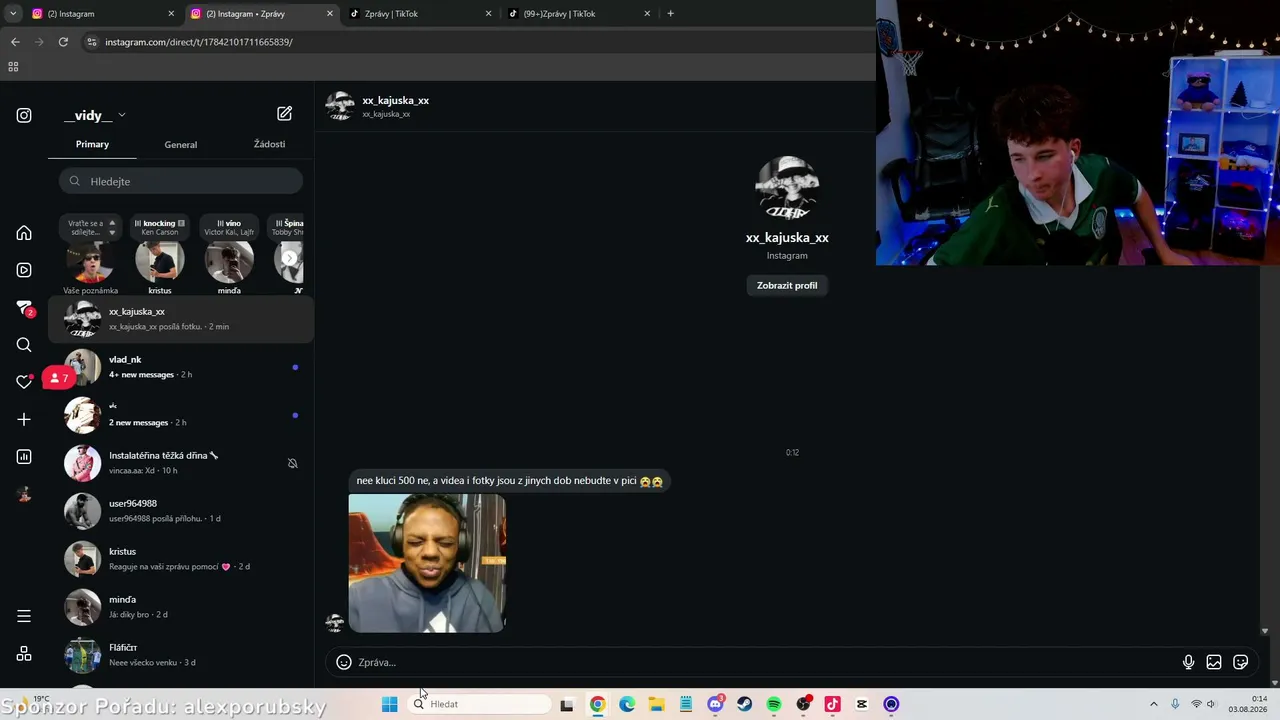Go to Instagram Home feed icon
This screenshot has height=720, width=1280.
24,233
